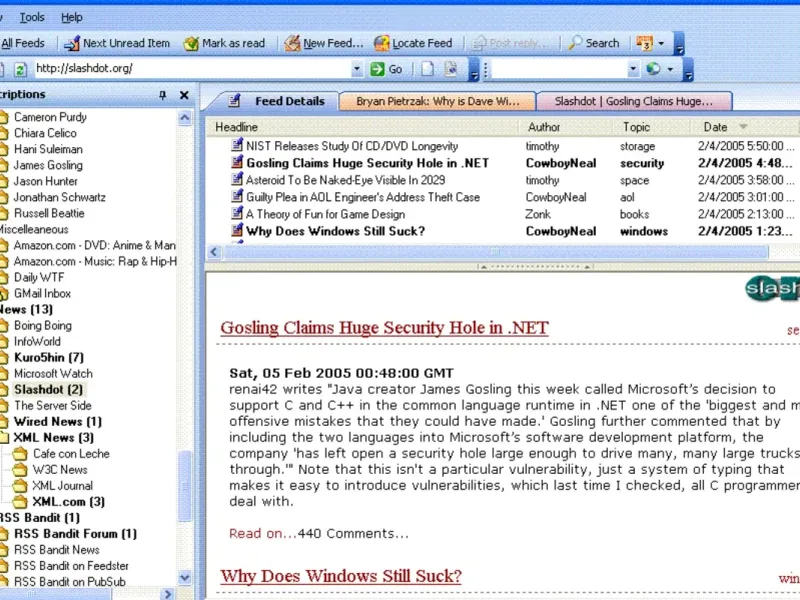Click folder icon next to Microsoft Watch
This screenshot has width=800, height=600.
point(4,373)
